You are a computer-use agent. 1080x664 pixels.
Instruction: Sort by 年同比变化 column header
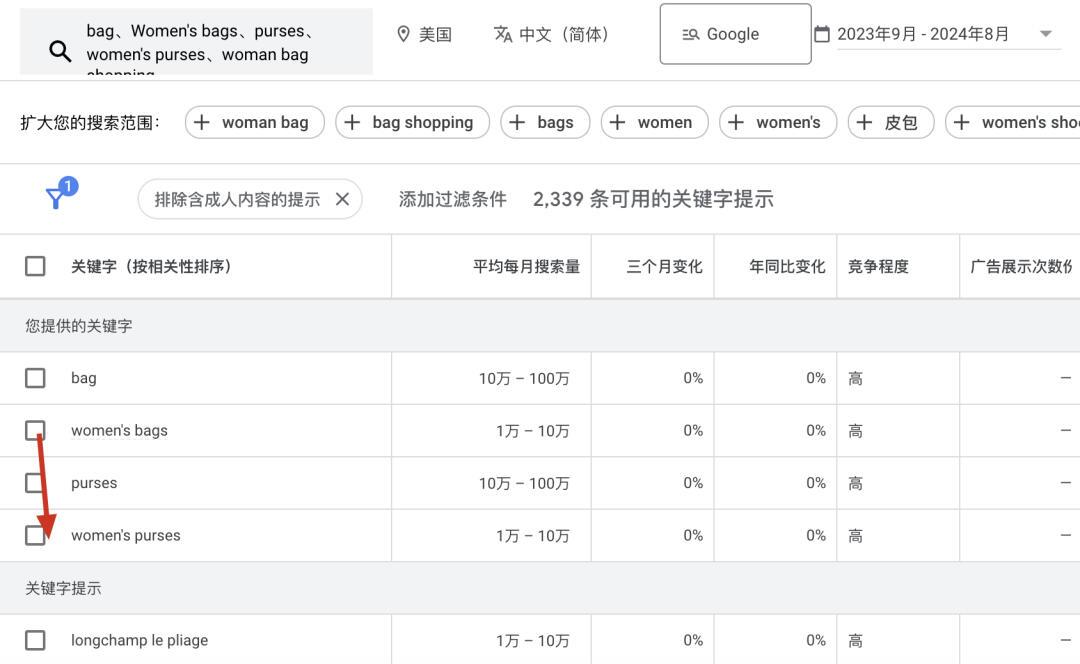tap(787, 267)
